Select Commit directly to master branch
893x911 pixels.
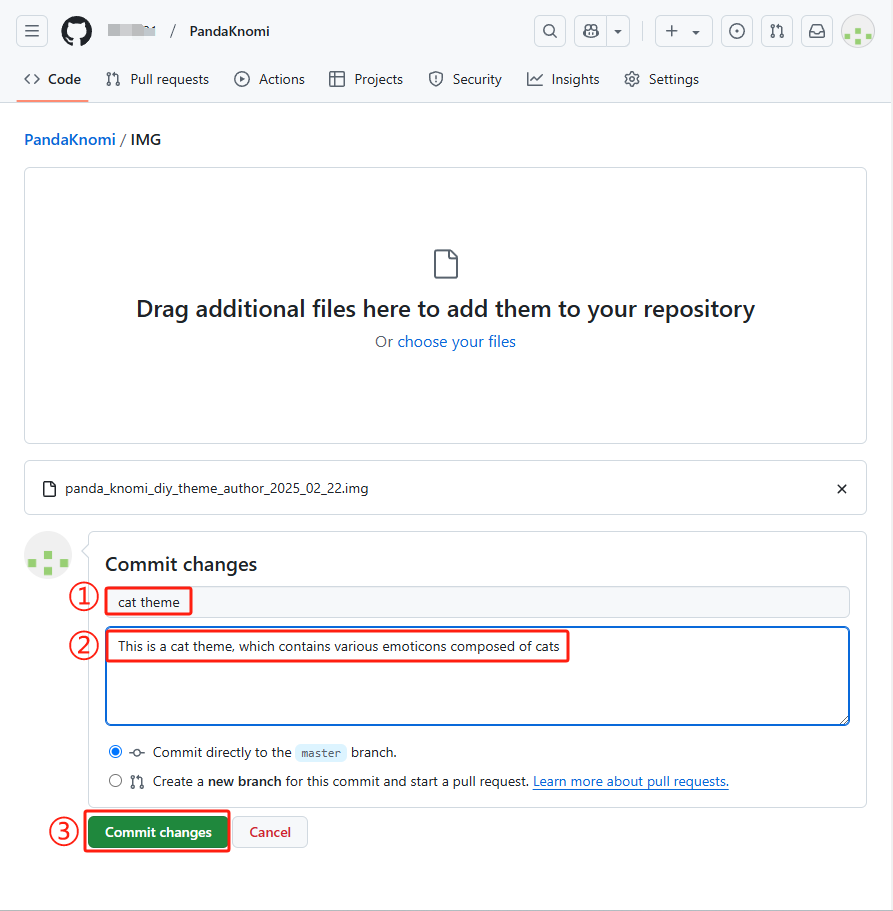click(116, 752)
